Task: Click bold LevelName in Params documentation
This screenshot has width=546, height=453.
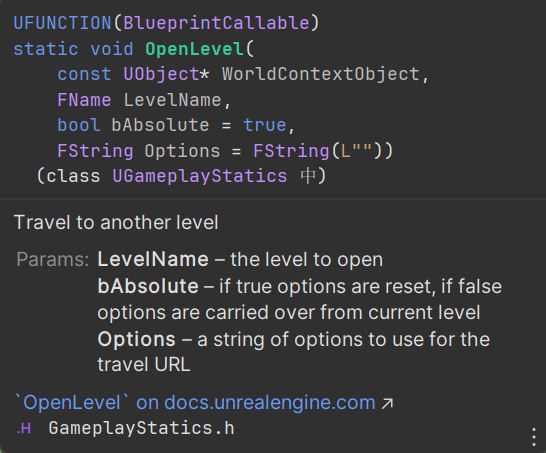Action: click(153, 259)
